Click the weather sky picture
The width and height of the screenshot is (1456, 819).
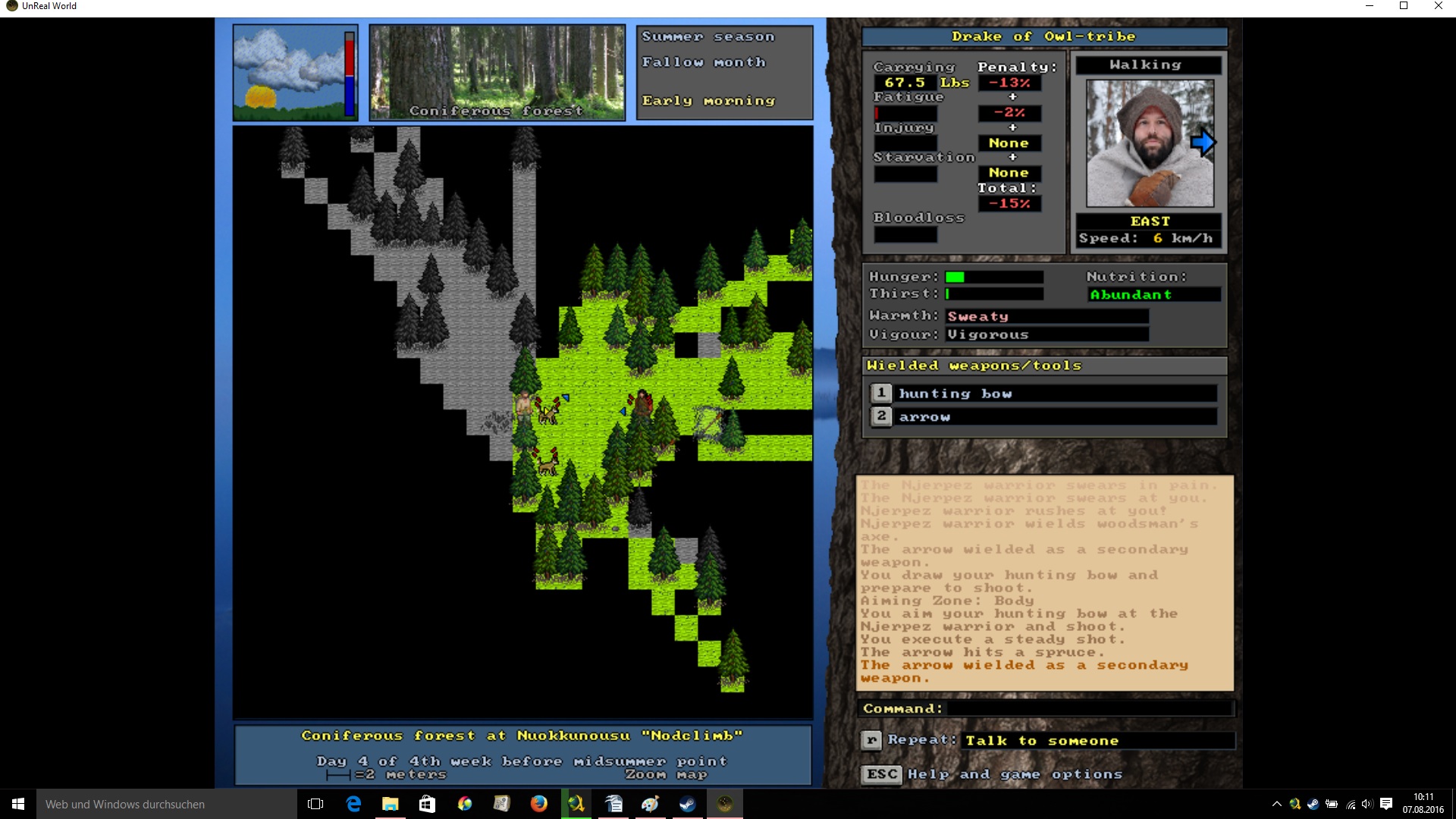click(x=289, y=73)
